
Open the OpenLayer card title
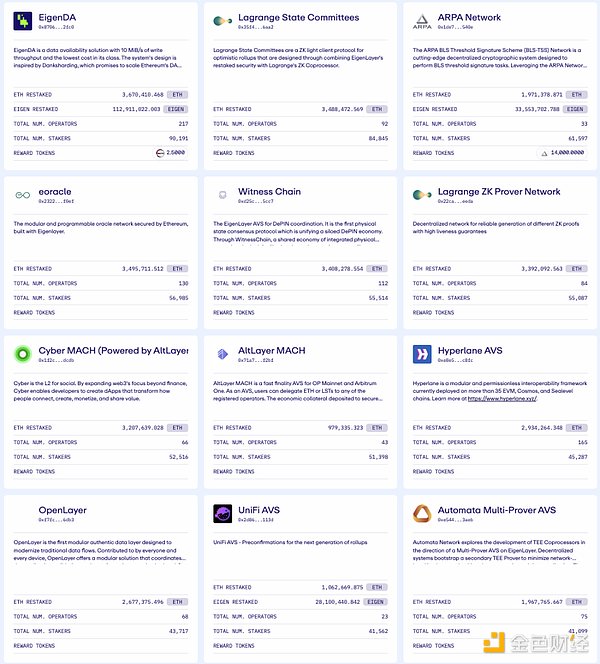pyautogui.click(x=62, y=510)
